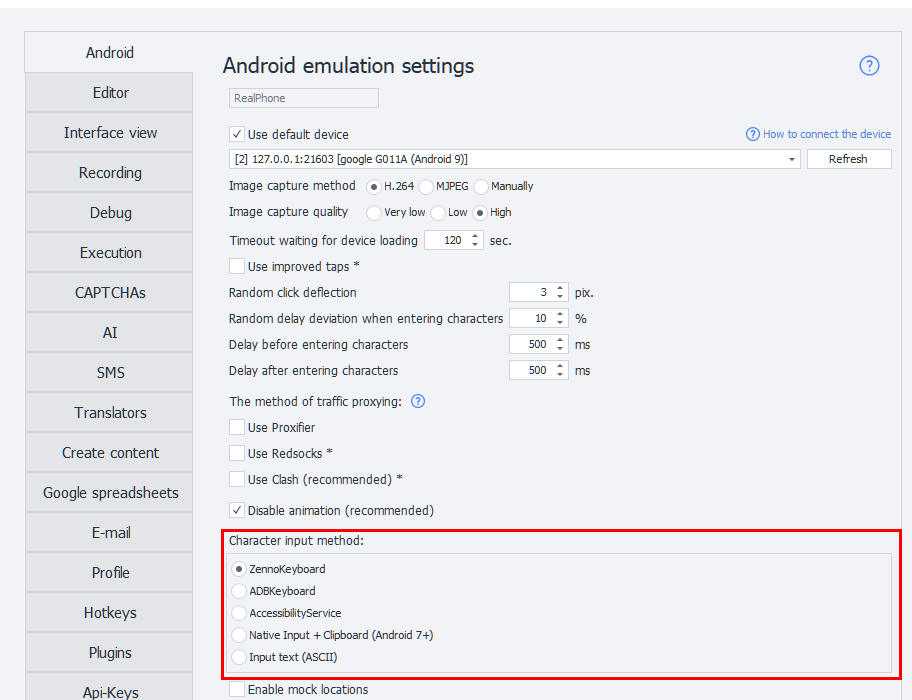912x700 pixels.
Task: Go to the Translators tab
Action: tap(109, 413)
